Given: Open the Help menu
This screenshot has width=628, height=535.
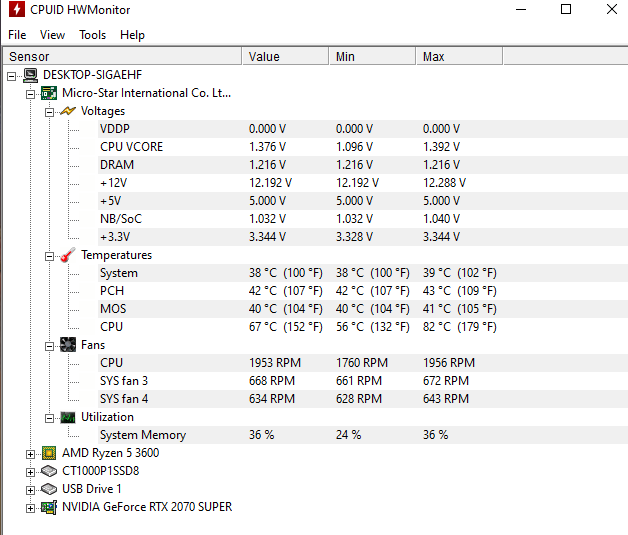Looking at the screenshot, I should [132, 35].
